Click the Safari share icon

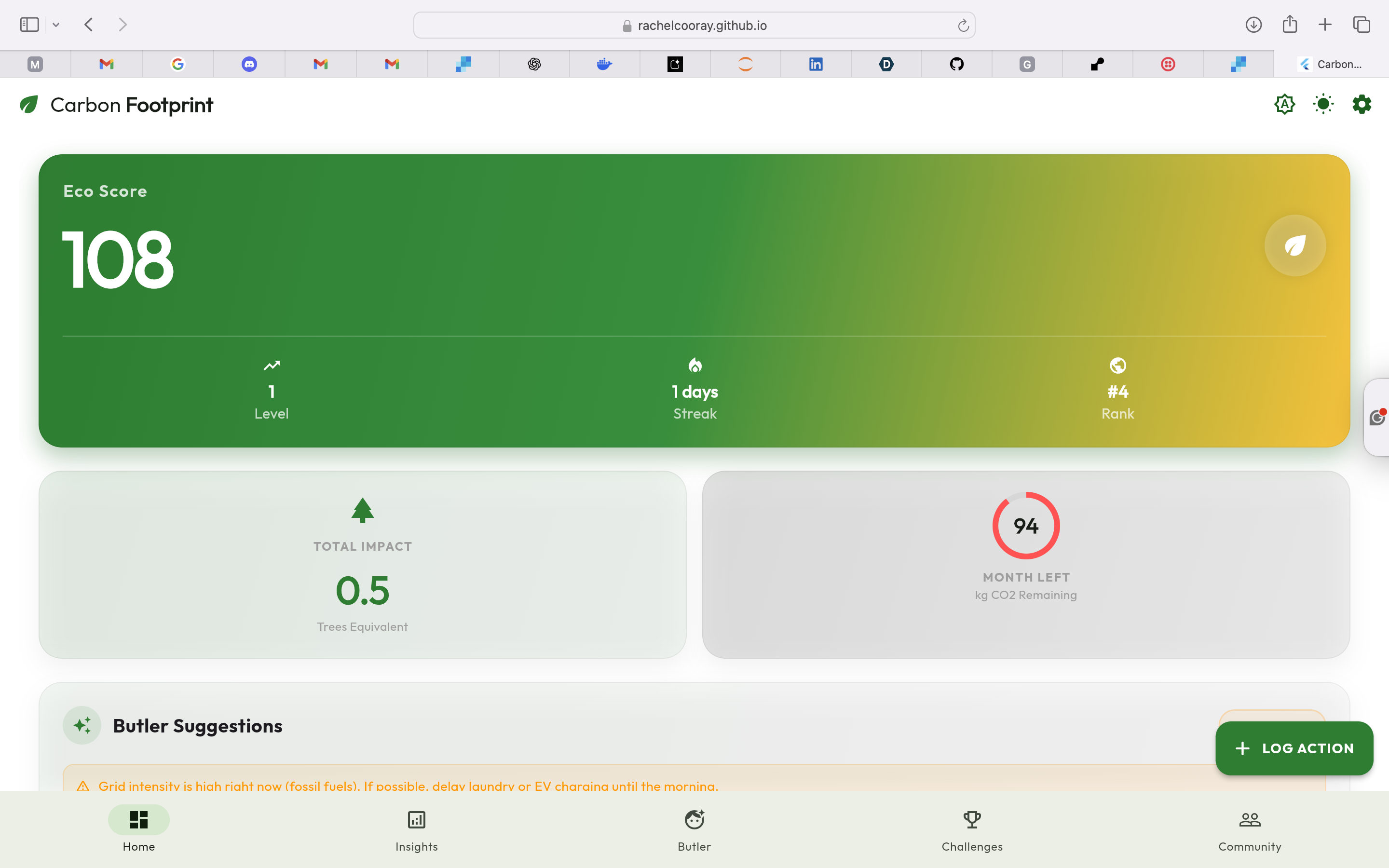tap(1290, 24)
